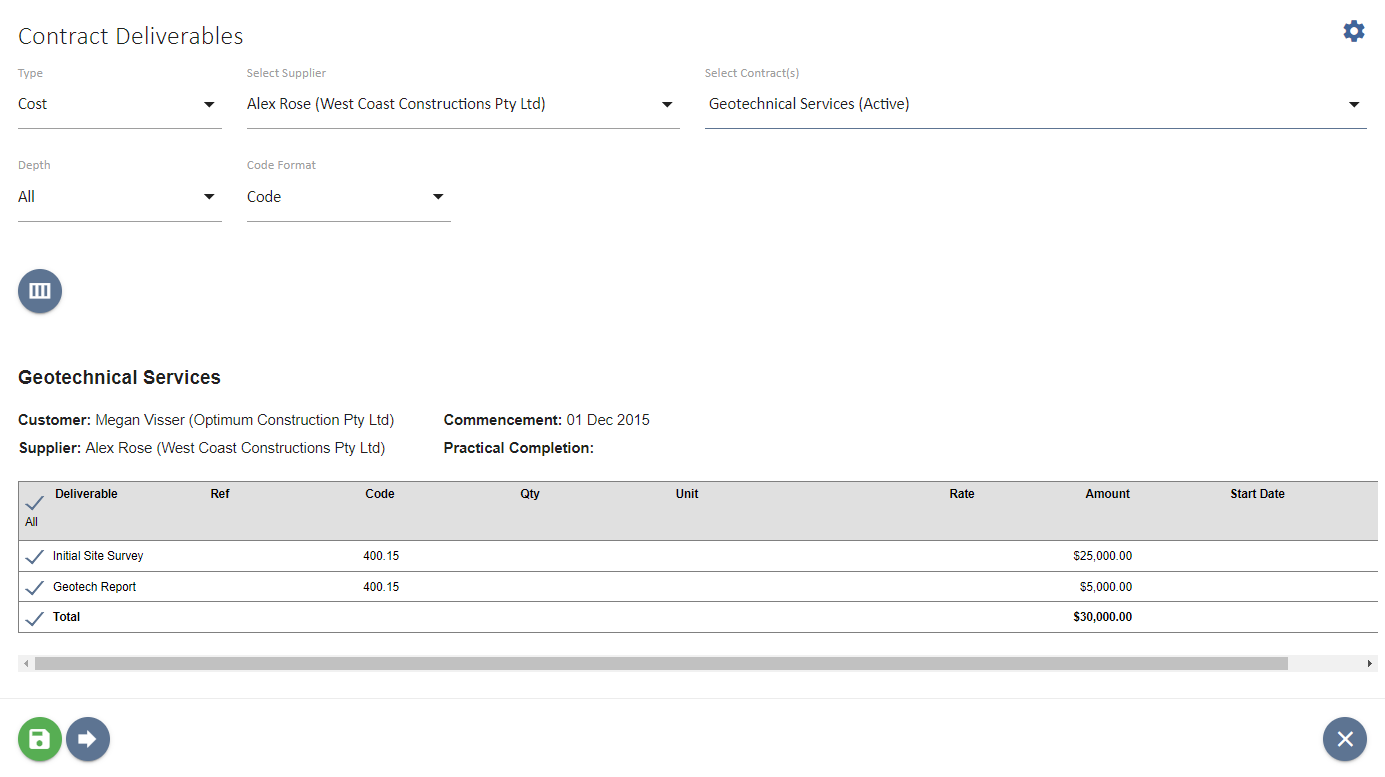Click the green save icon

pos(39,738)
